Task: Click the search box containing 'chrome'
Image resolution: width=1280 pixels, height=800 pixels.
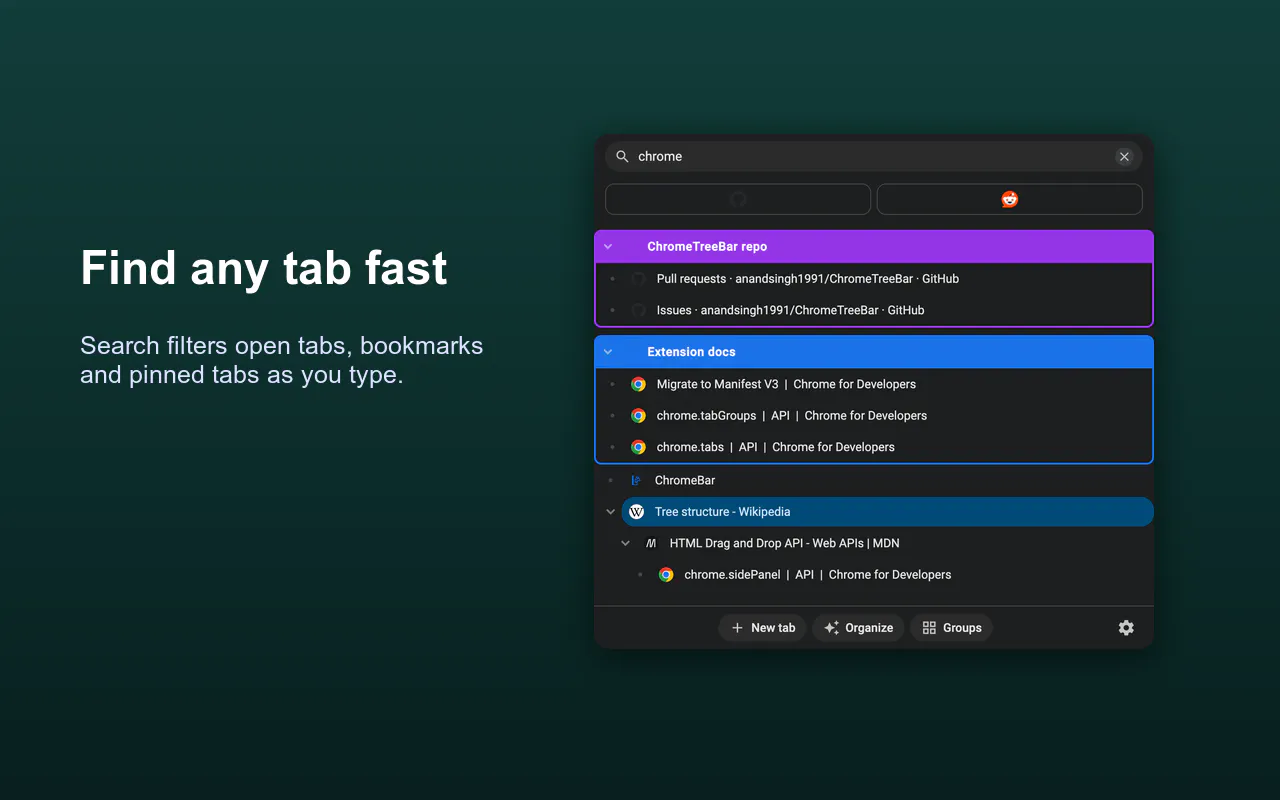Action: (873, 157)
